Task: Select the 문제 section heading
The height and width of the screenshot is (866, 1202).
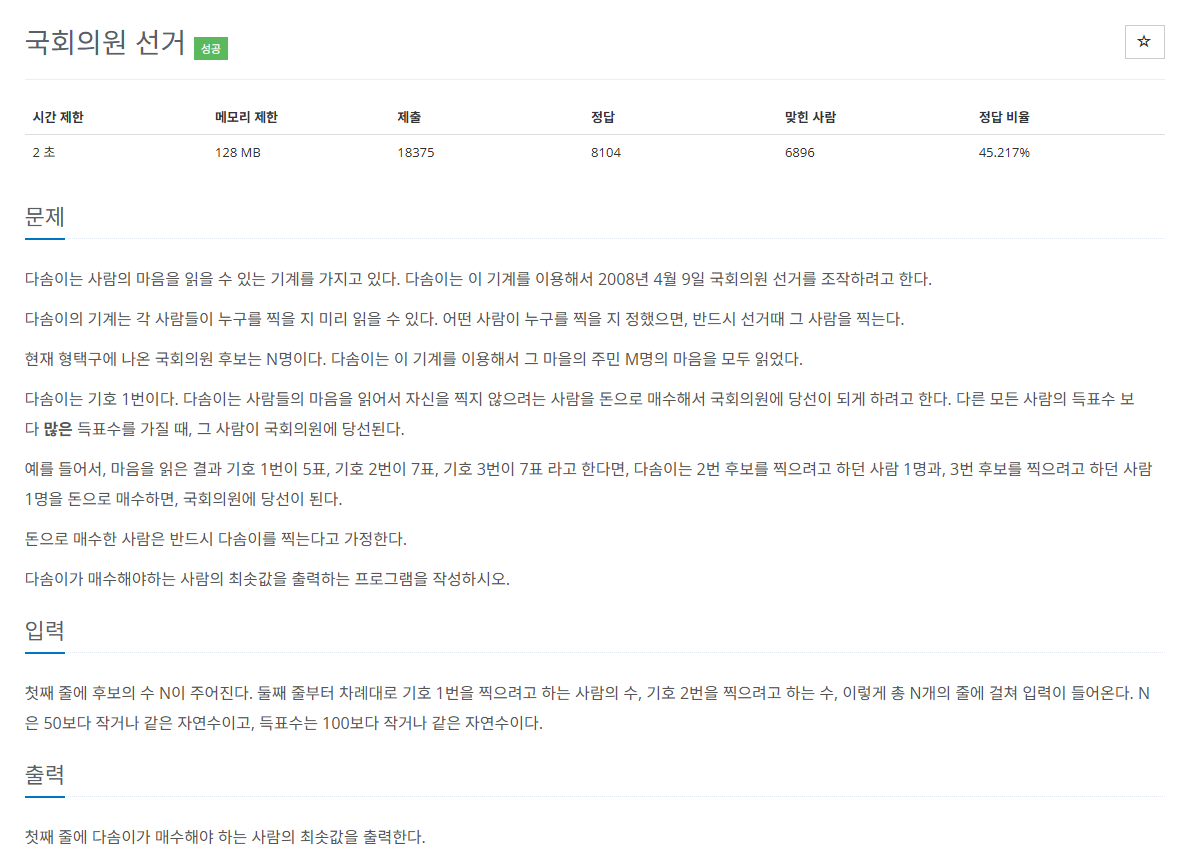Action: click(x=44, y=215)
